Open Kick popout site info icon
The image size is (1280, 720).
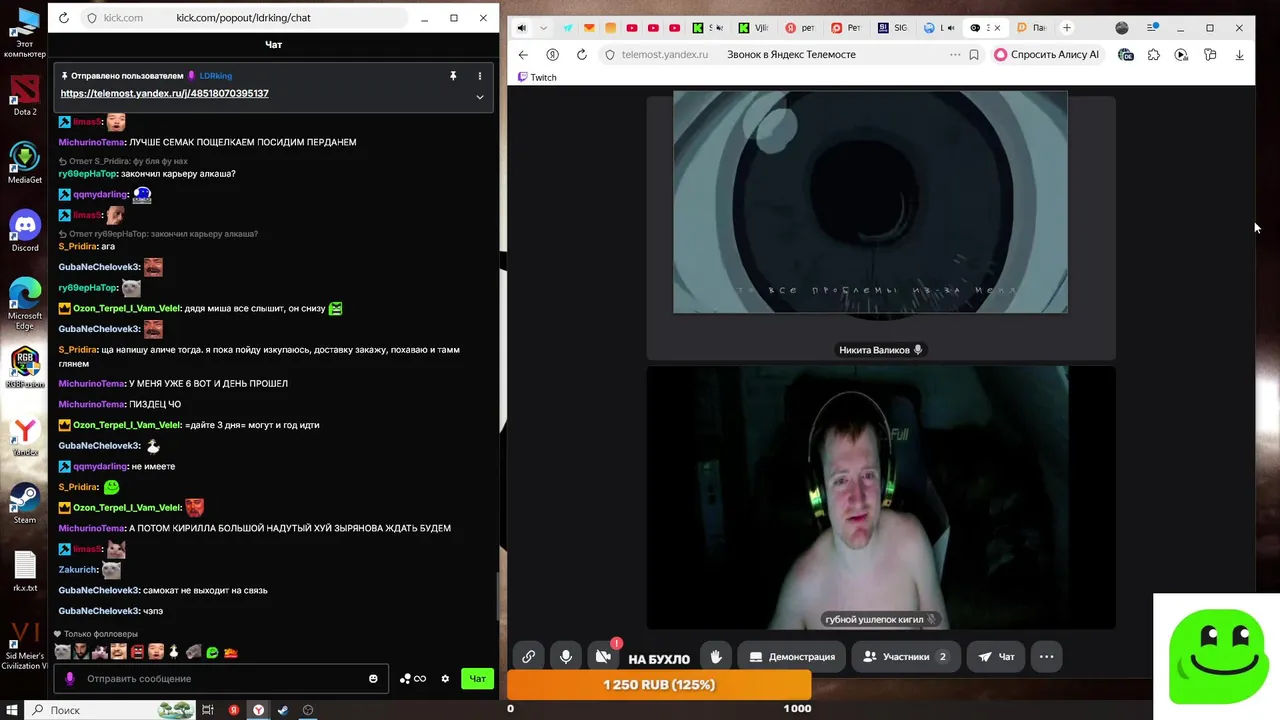tap(92, 18)
